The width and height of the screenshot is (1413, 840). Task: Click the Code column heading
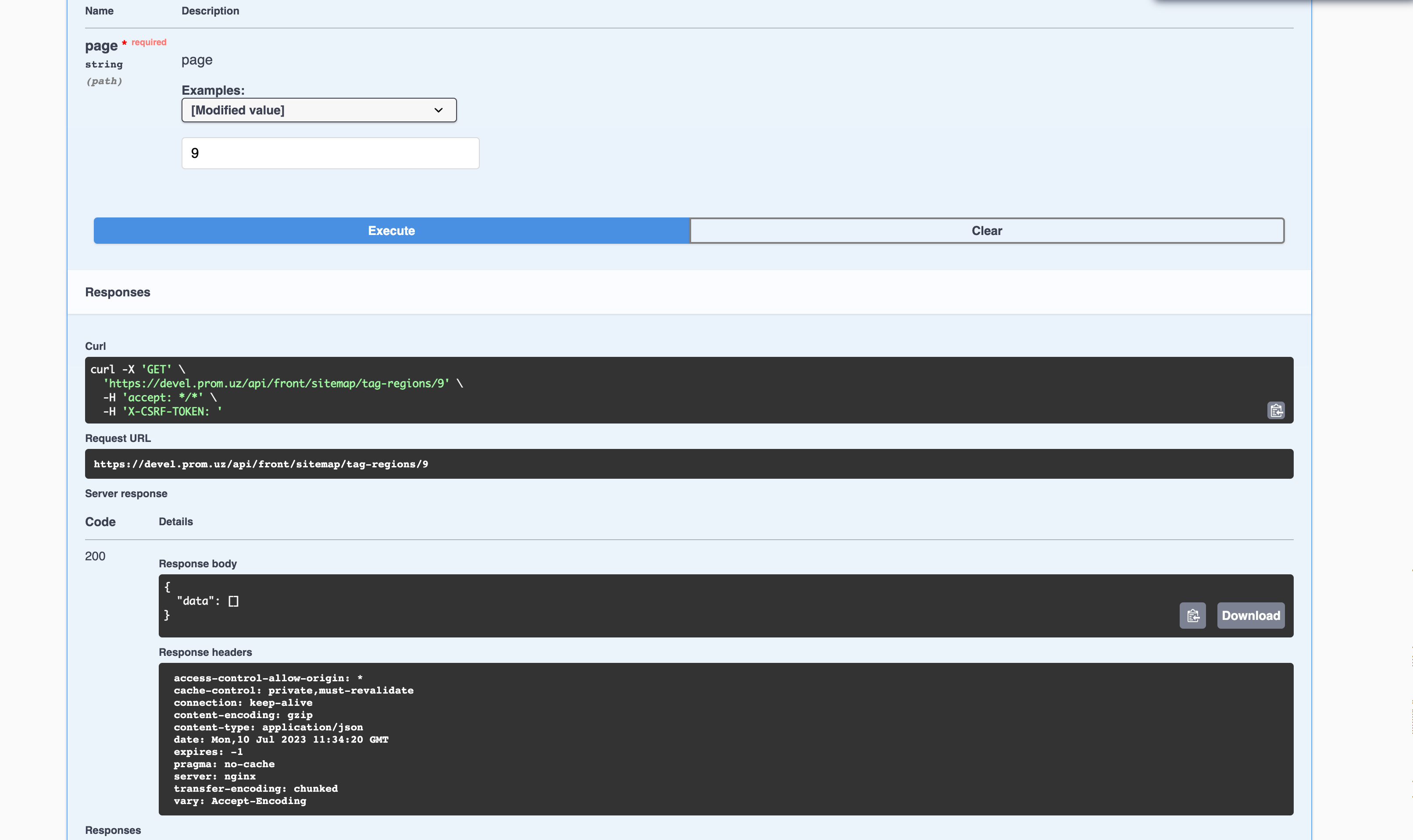click(100, 522)
